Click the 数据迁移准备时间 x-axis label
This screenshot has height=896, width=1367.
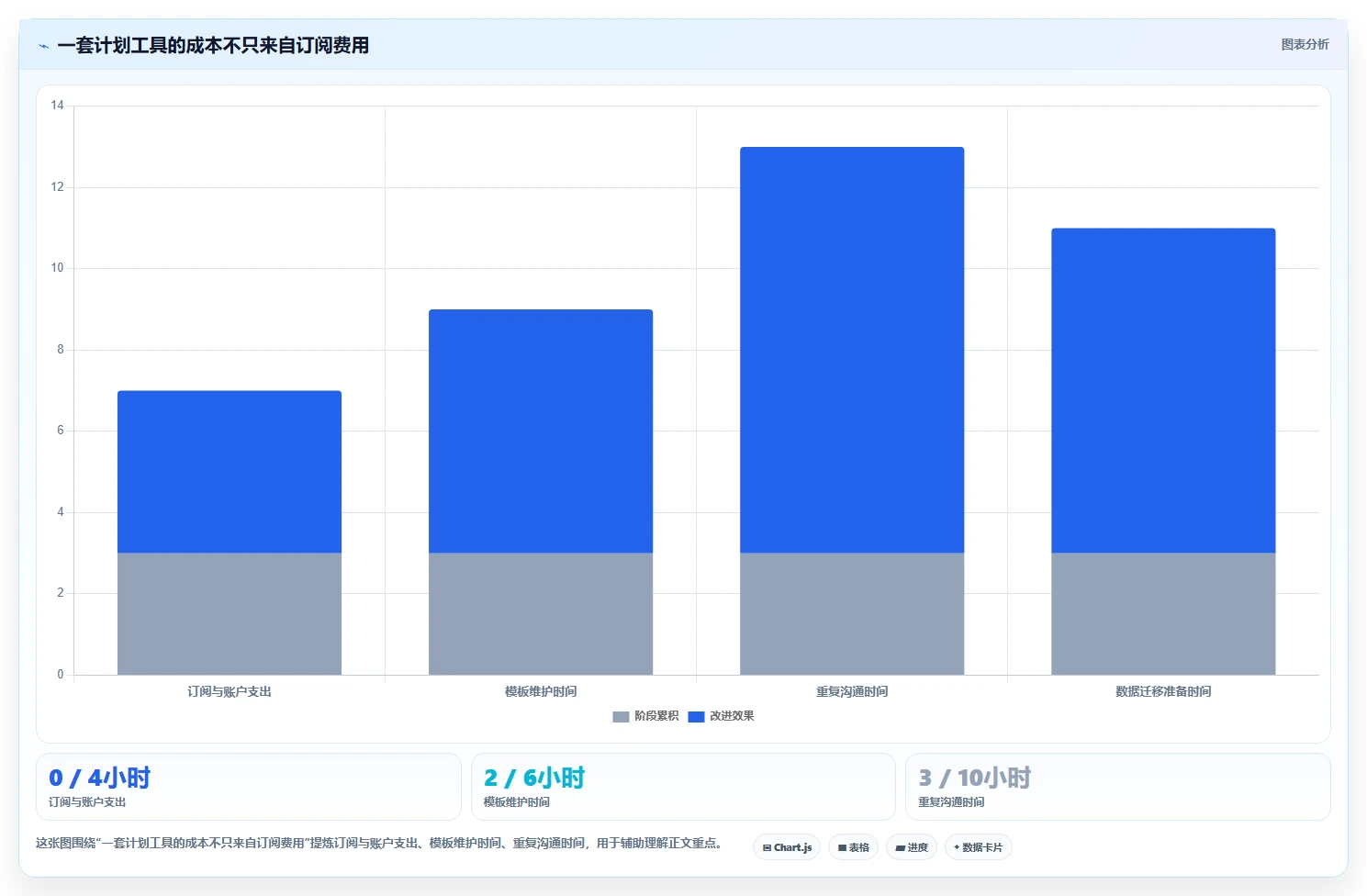[1163, 691]
